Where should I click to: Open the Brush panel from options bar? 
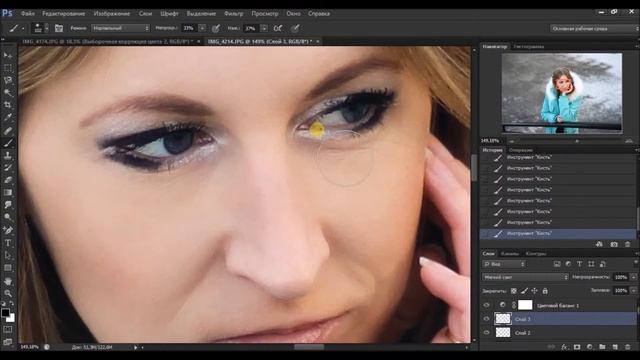[x=59, y=28]
